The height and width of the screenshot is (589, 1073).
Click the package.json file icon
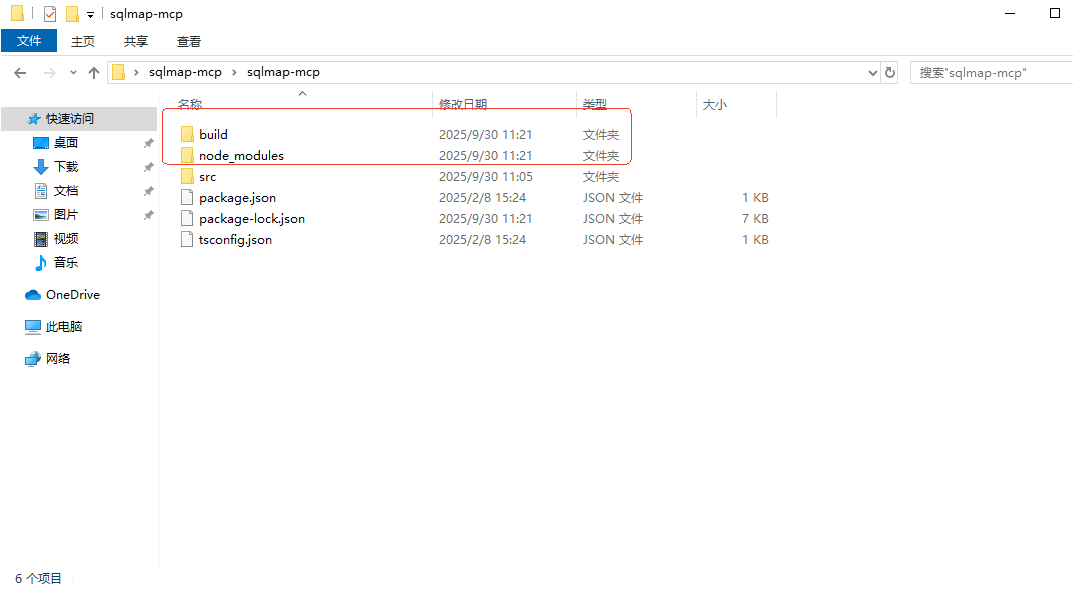pos(186,197)
